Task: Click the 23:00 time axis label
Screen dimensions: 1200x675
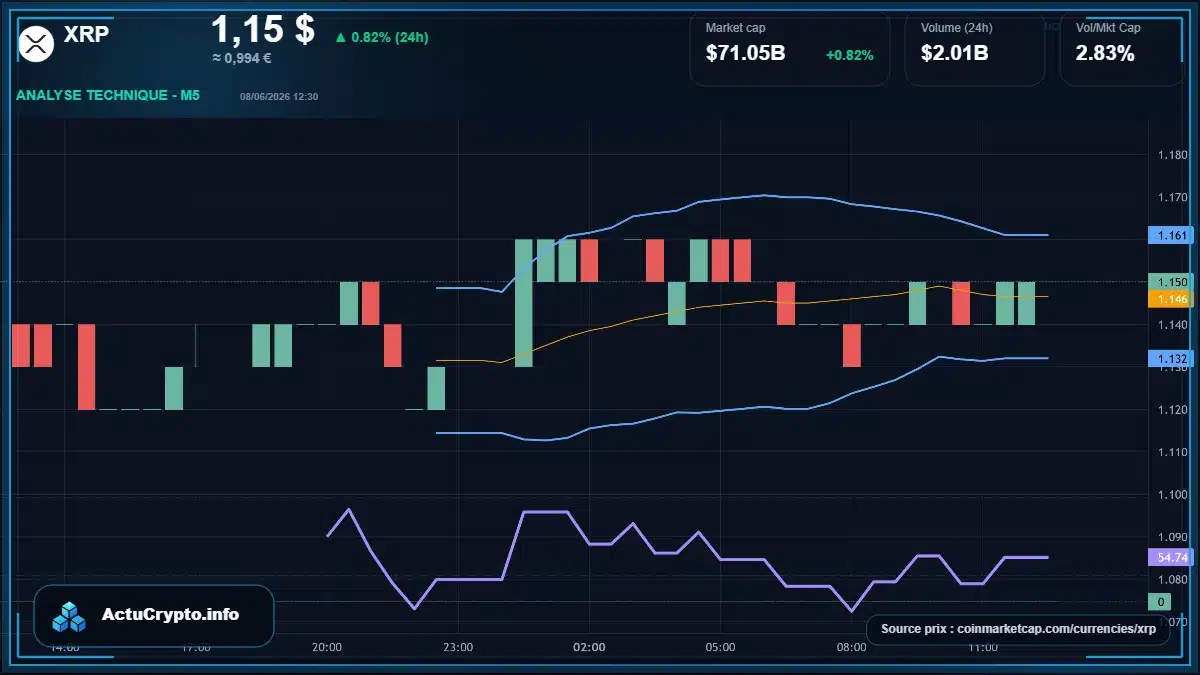Action: (x=458, y=647)
